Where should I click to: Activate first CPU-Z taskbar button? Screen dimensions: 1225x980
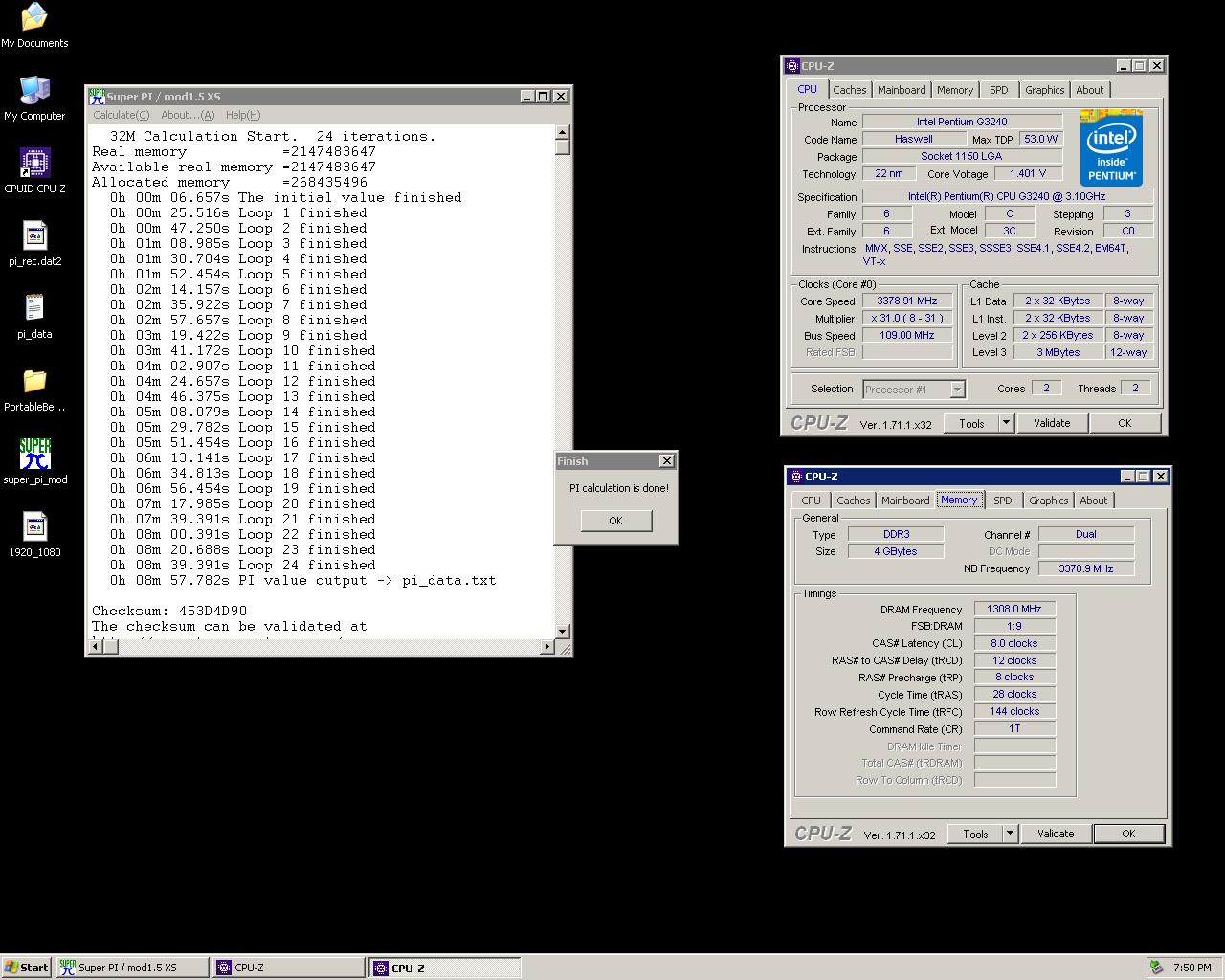(x=288, y=968)
